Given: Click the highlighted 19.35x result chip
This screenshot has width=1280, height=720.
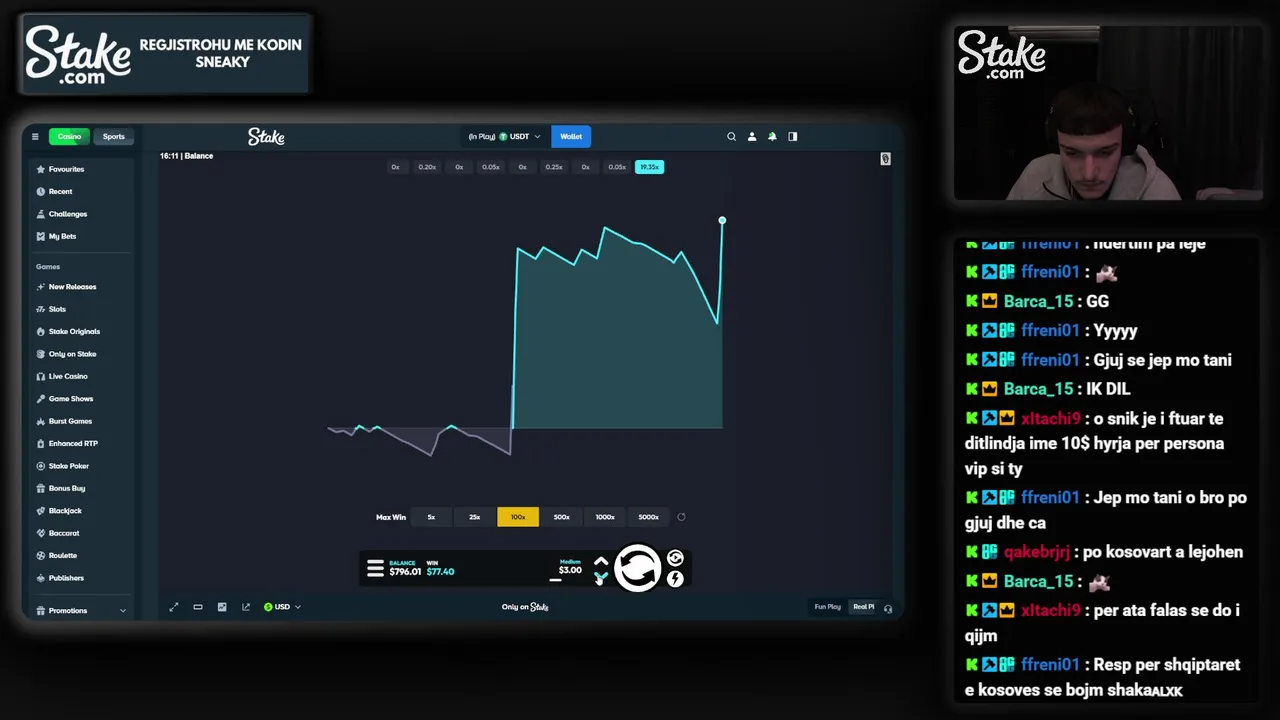Looking at the screenshot, I should [650, 167].
